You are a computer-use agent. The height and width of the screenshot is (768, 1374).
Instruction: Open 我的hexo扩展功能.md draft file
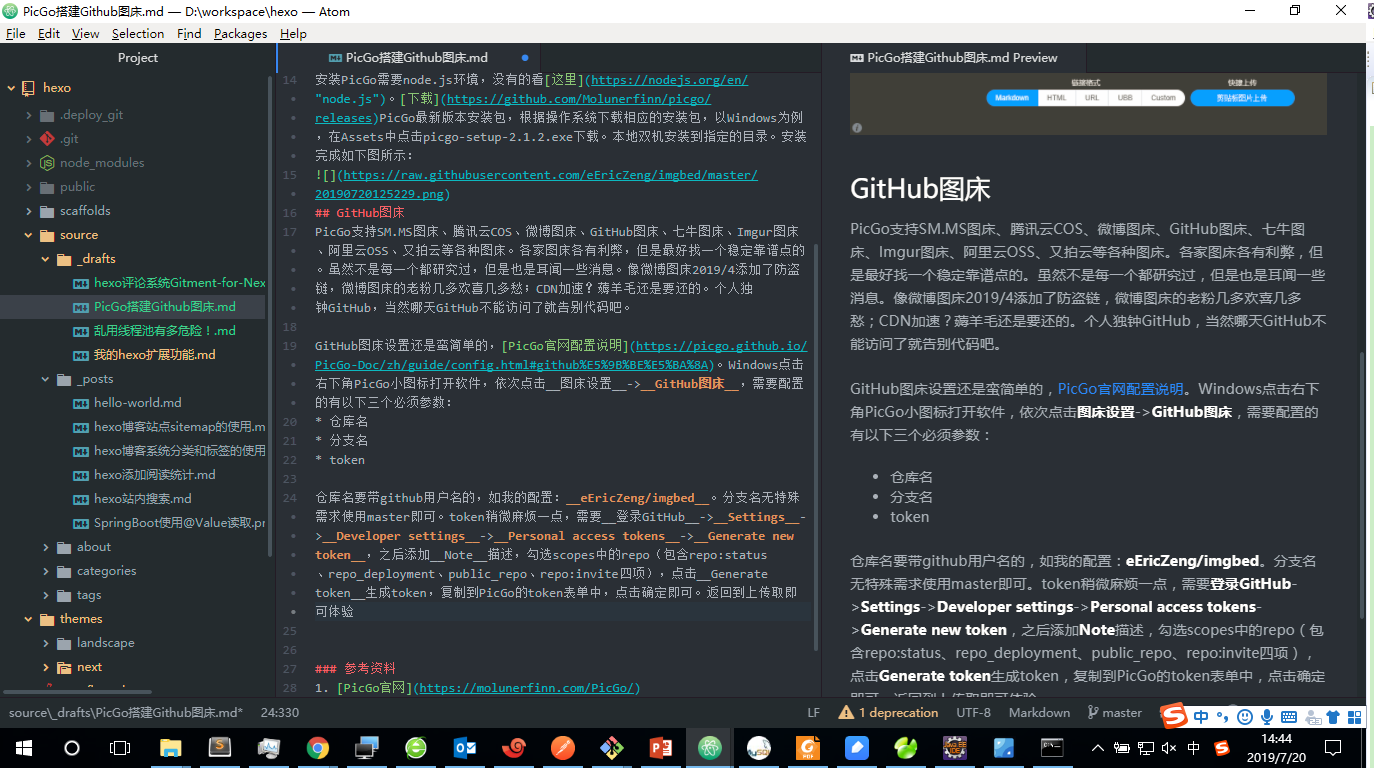point(155,355)
